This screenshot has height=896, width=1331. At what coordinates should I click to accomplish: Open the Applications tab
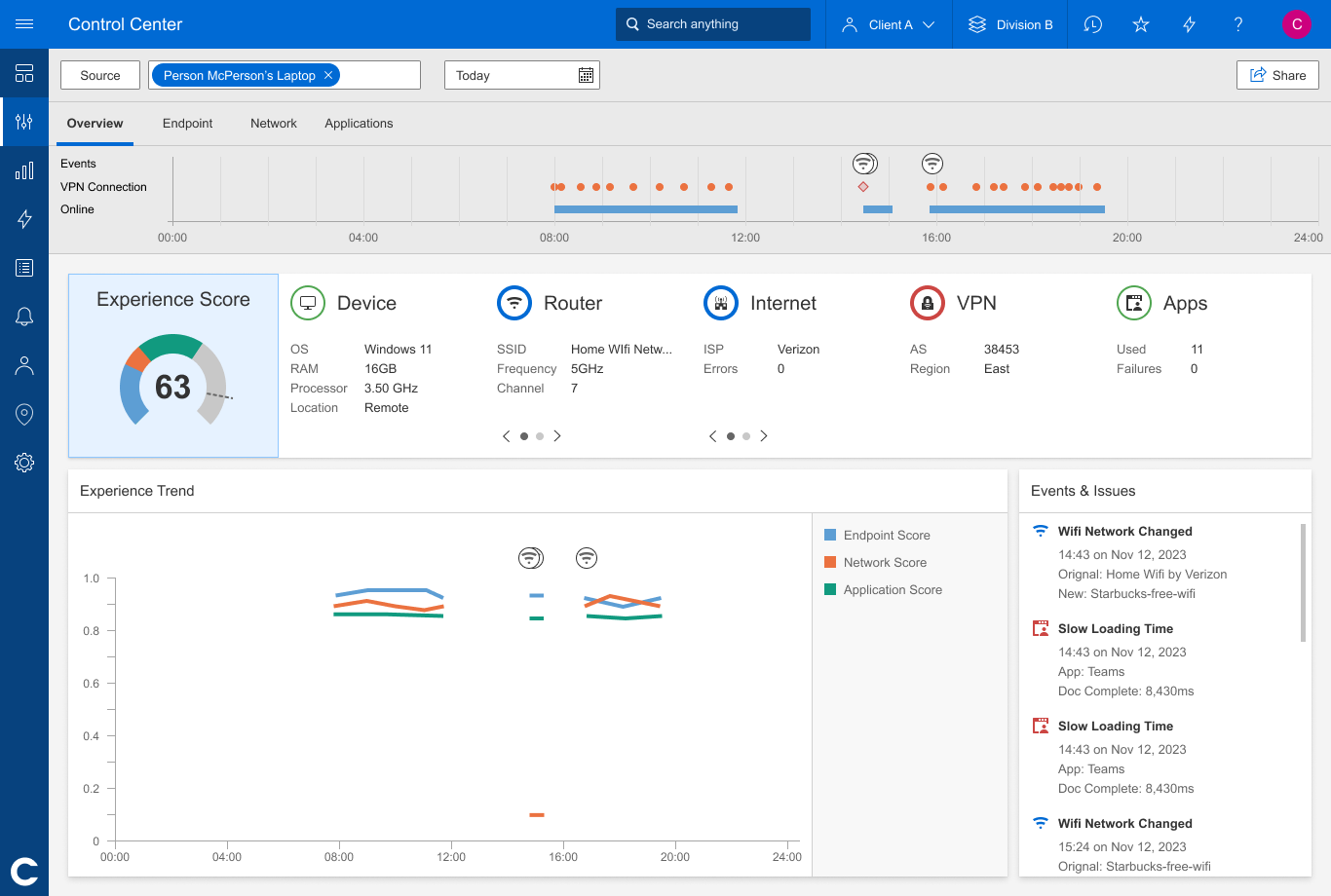358,124
